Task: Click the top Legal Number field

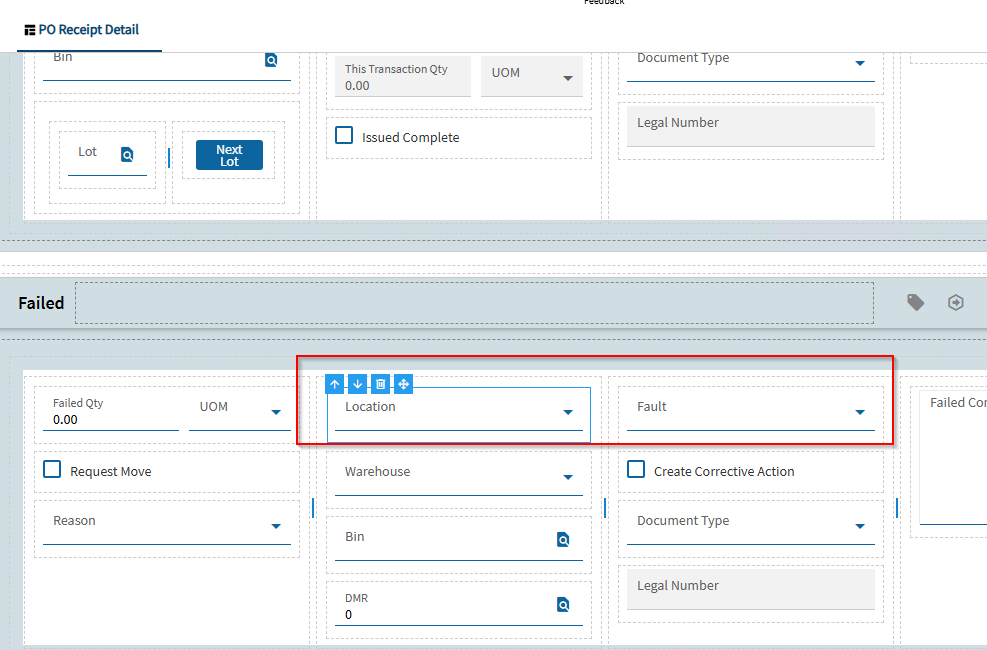Action: tap(750, 126)
